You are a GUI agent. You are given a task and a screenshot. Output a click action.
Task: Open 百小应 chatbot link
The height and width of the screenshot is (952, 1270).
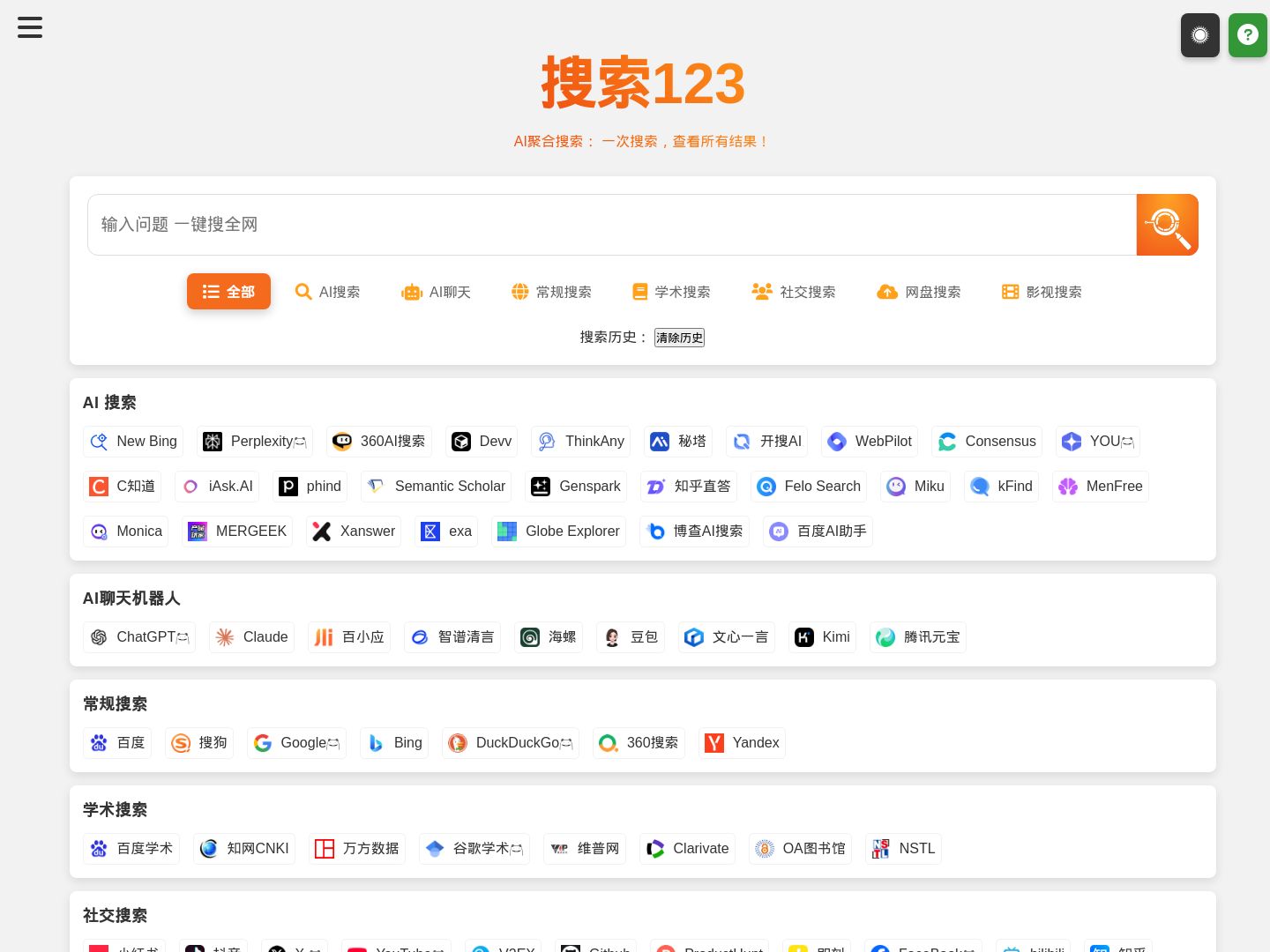coord(349,637)
